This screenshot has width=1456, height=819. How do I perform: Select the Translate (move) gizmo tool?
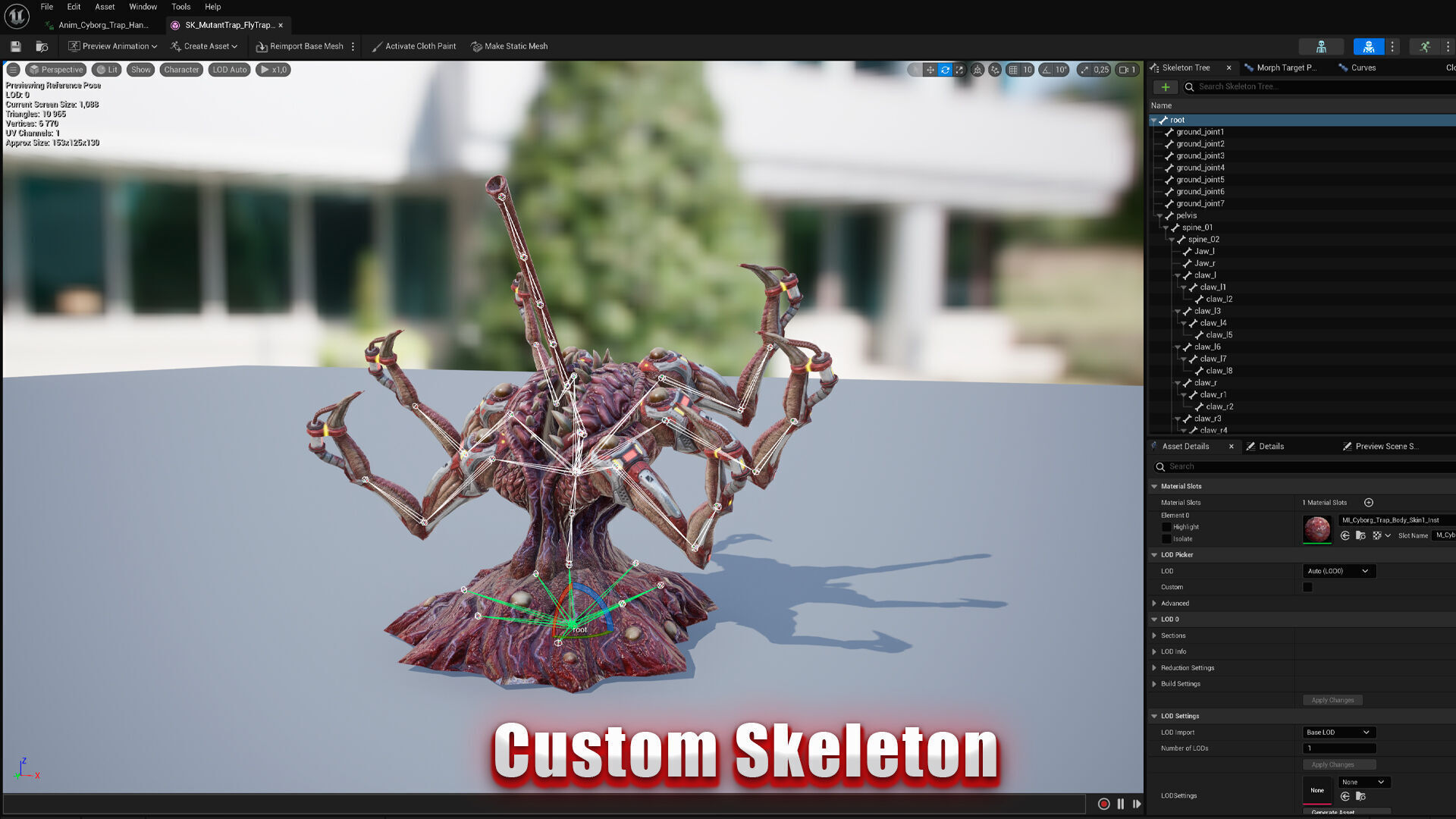[x=930, y=70]
